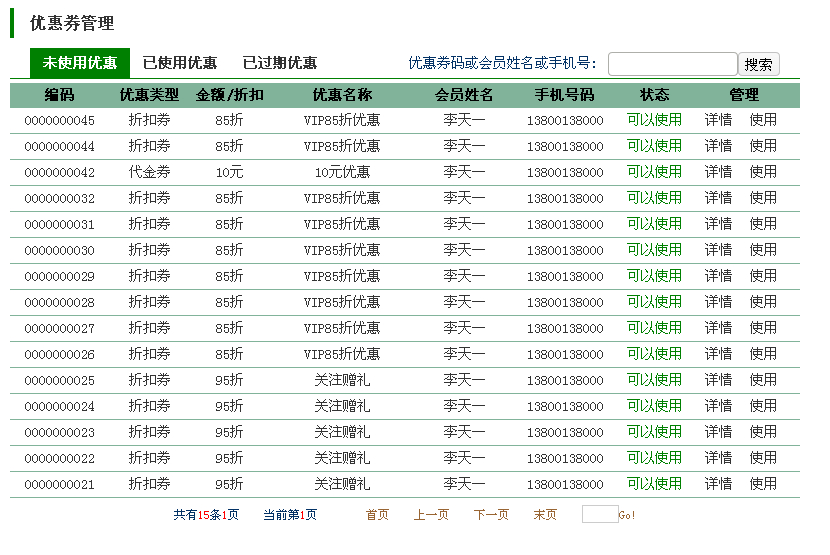Select the 共有15条1页 summary text
Screen dimensions: 830x555
206,515
